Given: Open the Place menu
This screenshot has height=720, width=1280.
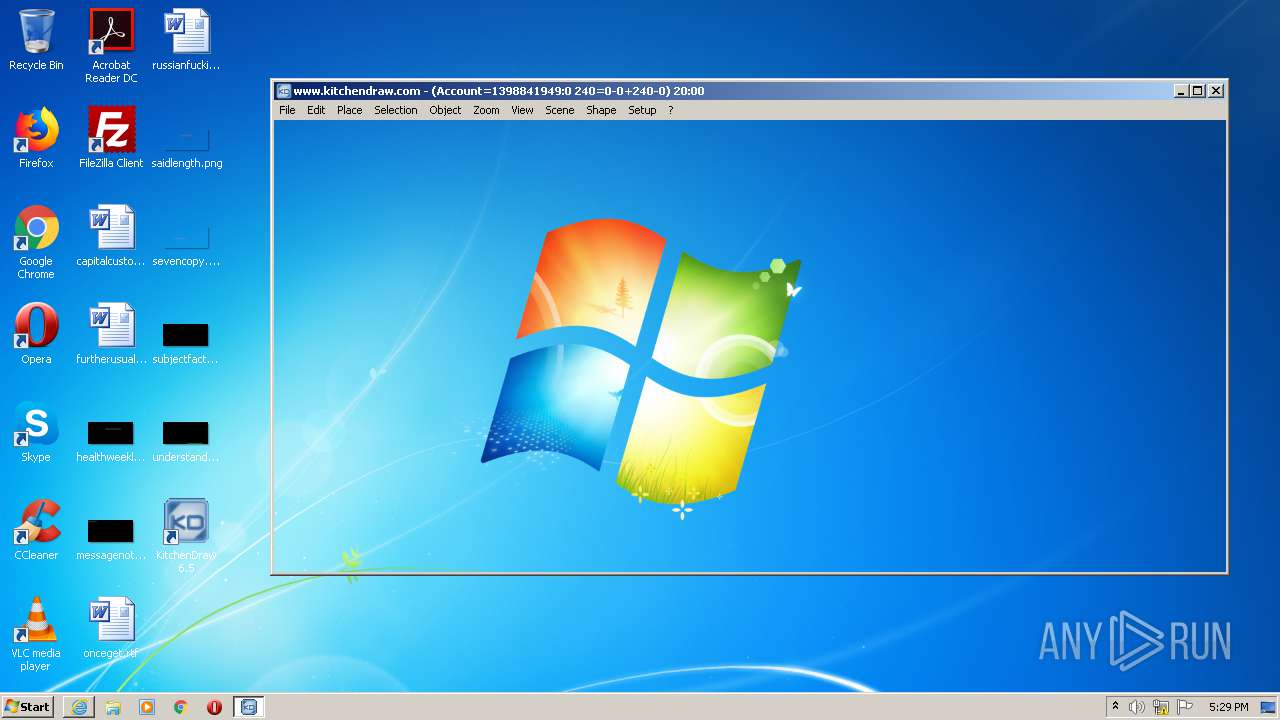Looking at the screenshot, I should click(x=349, y=110).
